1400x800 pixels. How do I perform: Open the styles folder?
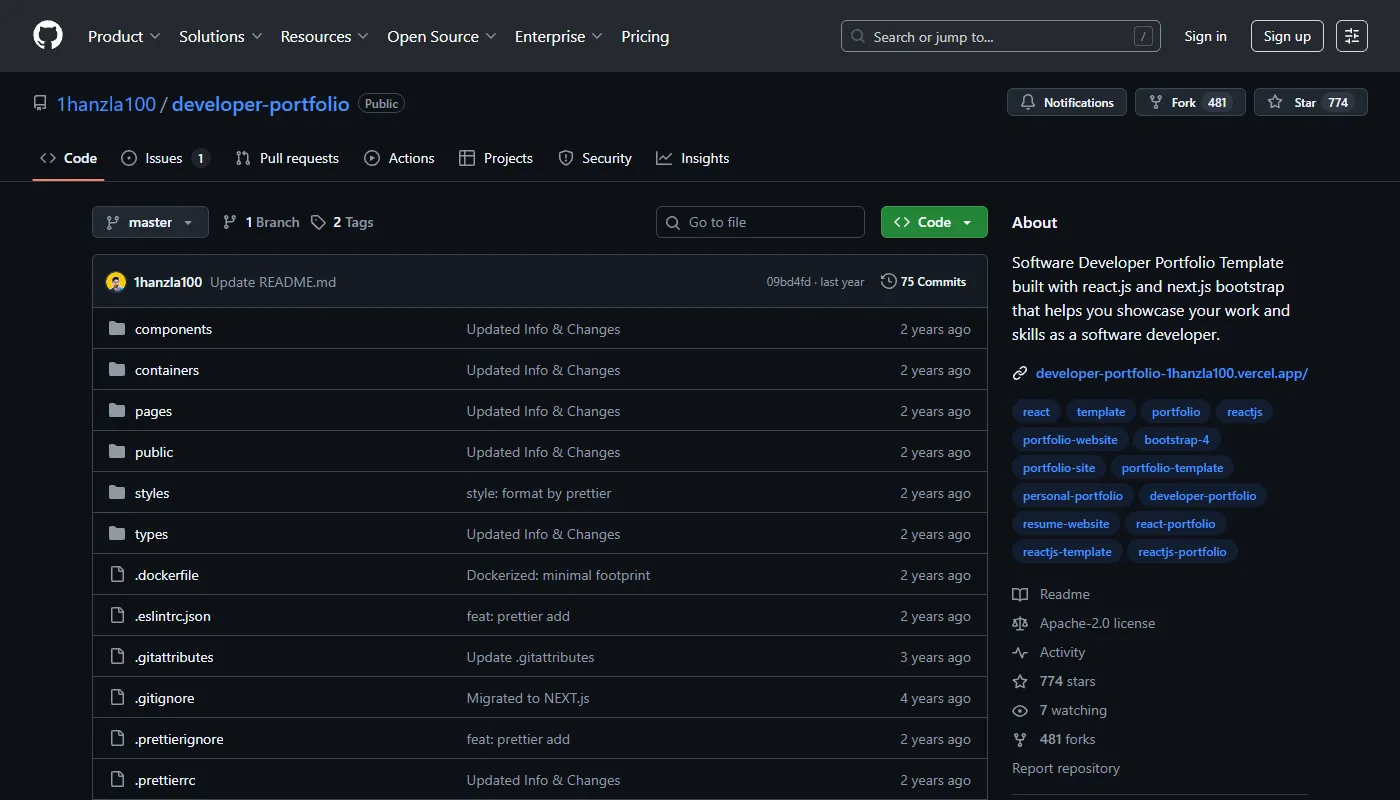coord(152,493)
